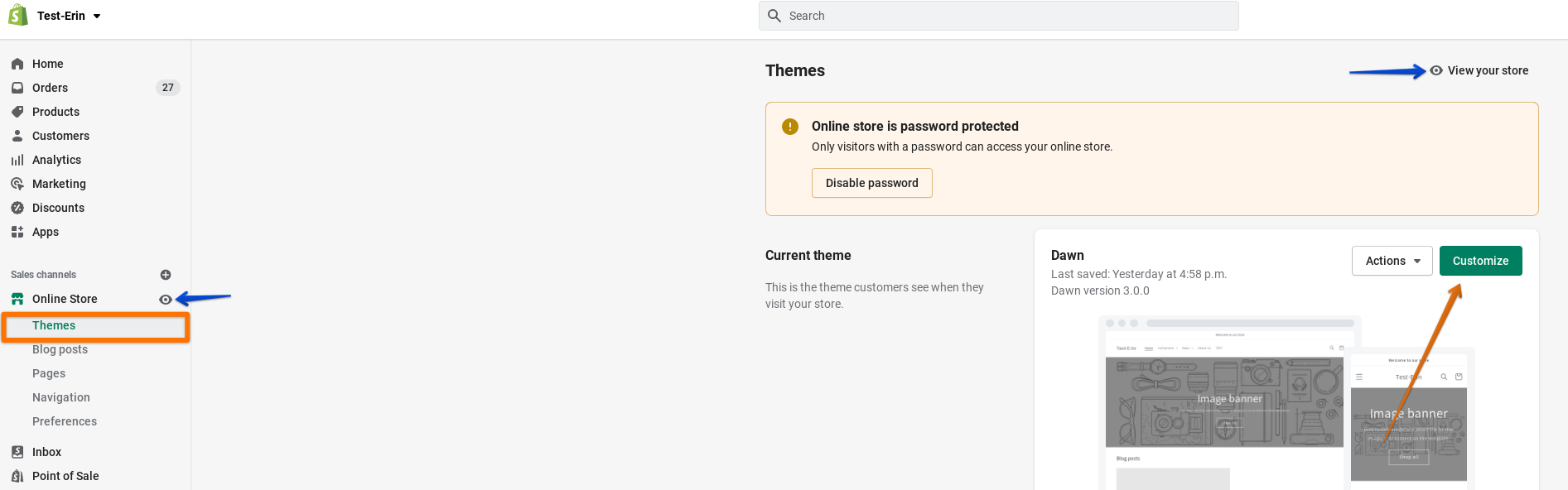Open the Marketing section
The width and height of the screenshot is (1568, 490).
[x=59, y=184]
